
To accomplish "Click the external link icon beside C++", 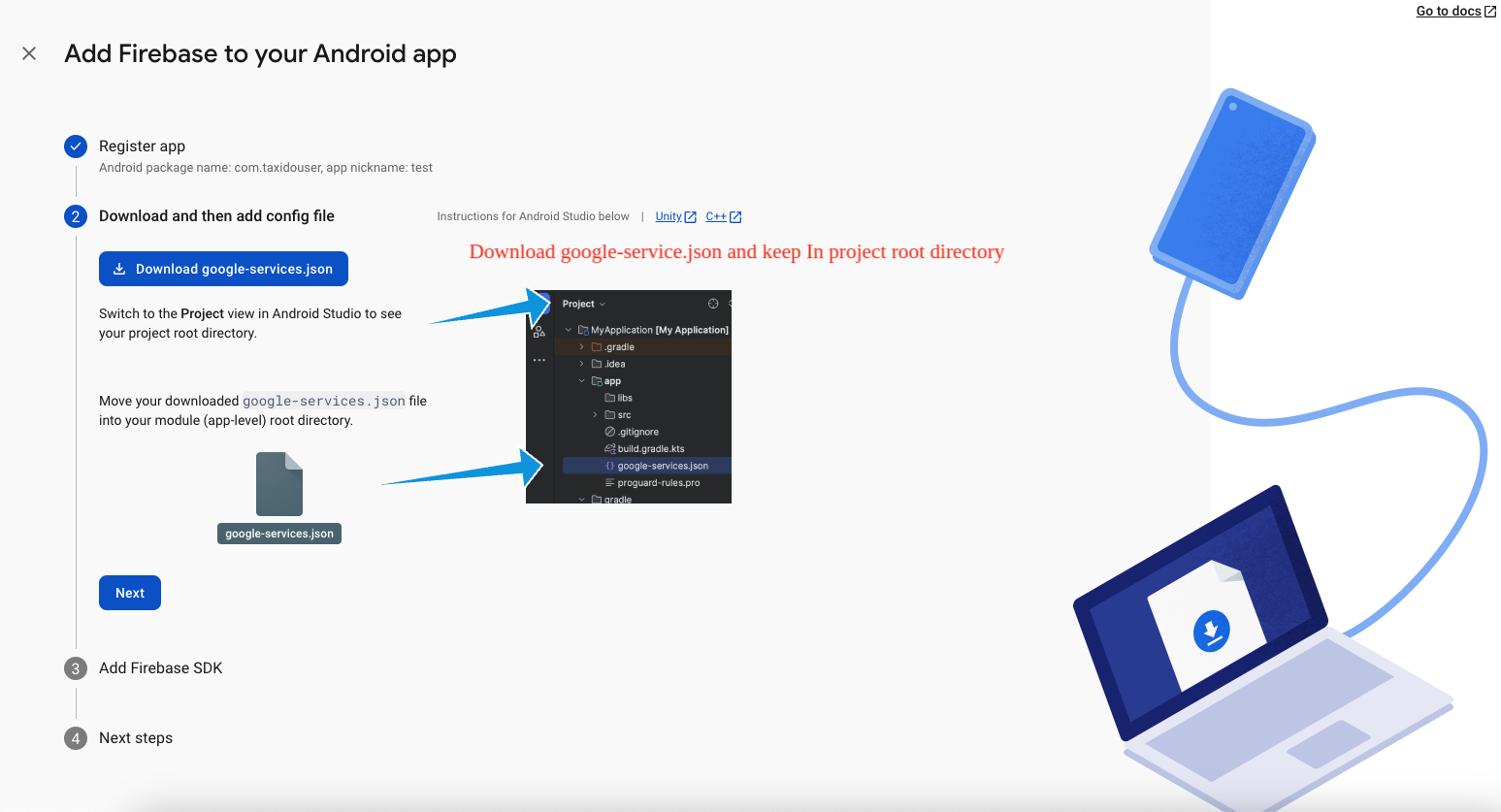I will point(735,217).
